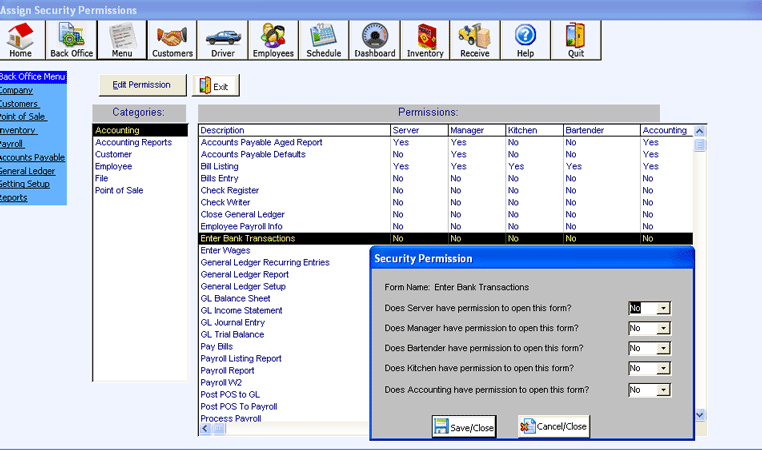Open the Setting Setup sidebar link
762x450 pixels.
(25, 184)
